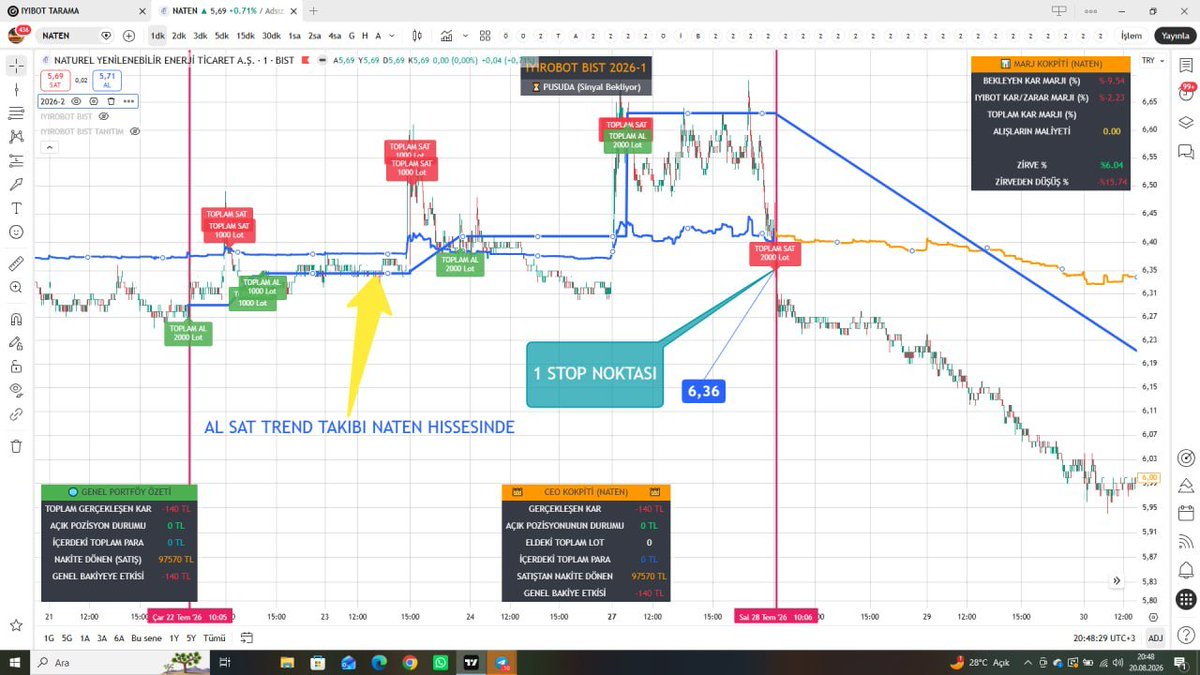The width and height of the screenshot is (1200, 675).
Task: Open more options for 2026-2 indicator
Action: click(x=129, y=101)
